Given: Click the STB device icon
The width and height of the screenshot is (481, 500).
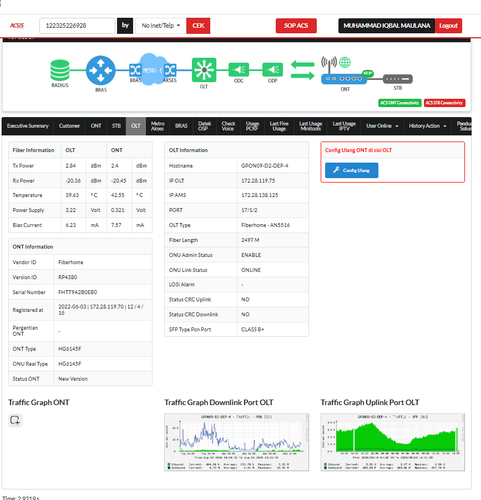Looking at the screenshot, I should 398,79.
